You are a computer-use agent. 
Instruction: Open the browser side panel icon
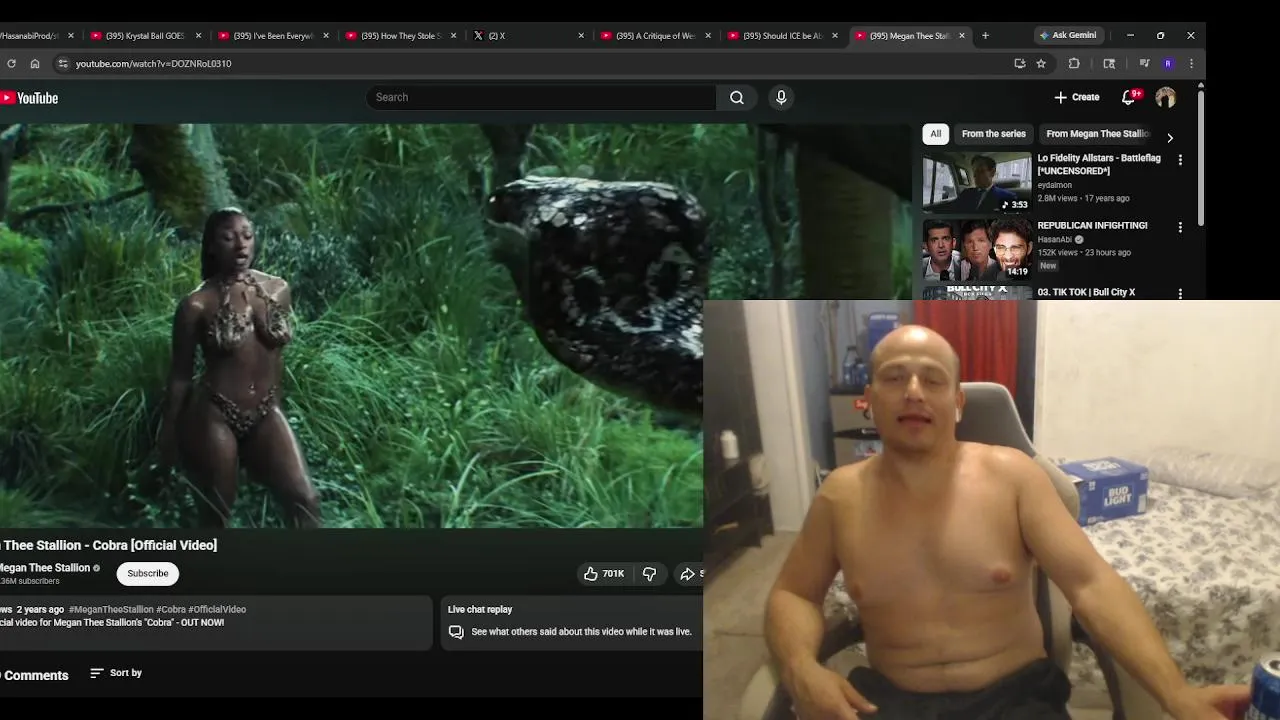click(1109, 63)
